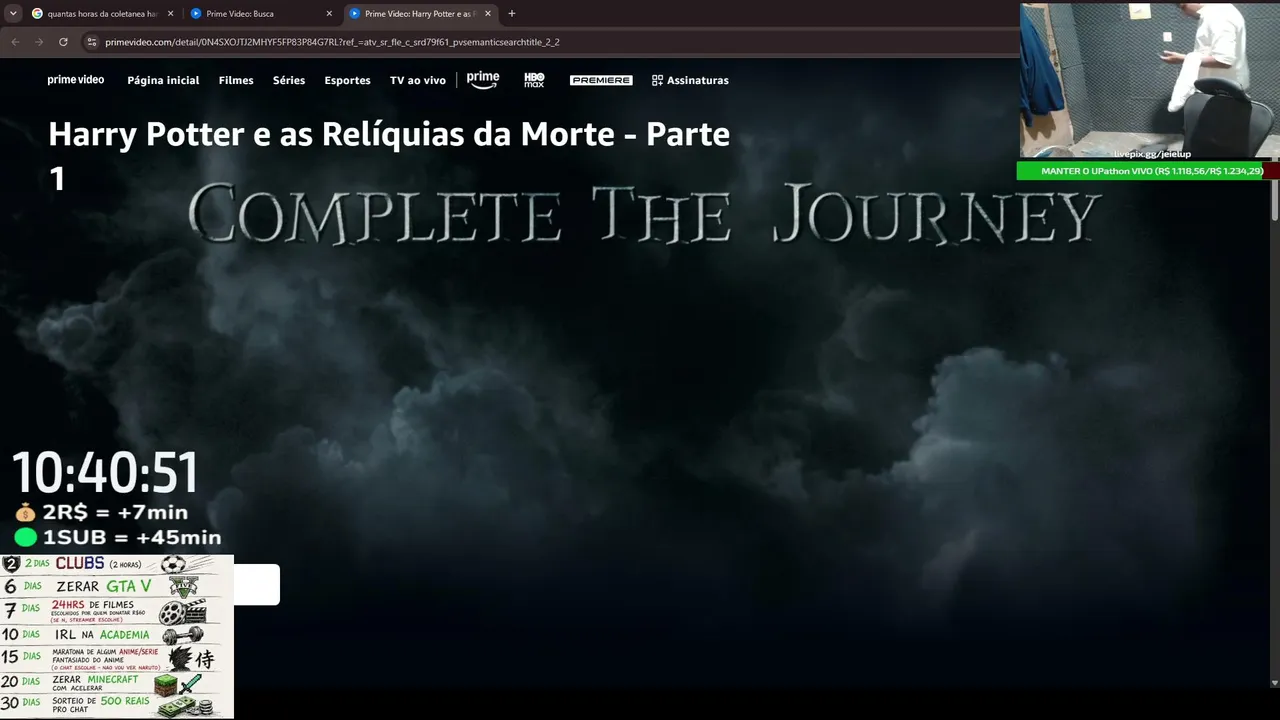Close the 'Prime Video: Harry Potter' tab

488,14
